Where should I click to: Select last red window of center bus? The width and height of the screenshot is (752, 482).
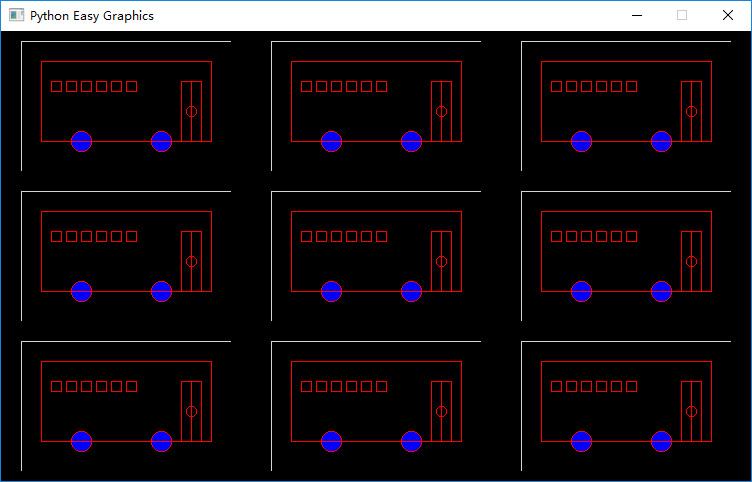(x=381, y=236)
